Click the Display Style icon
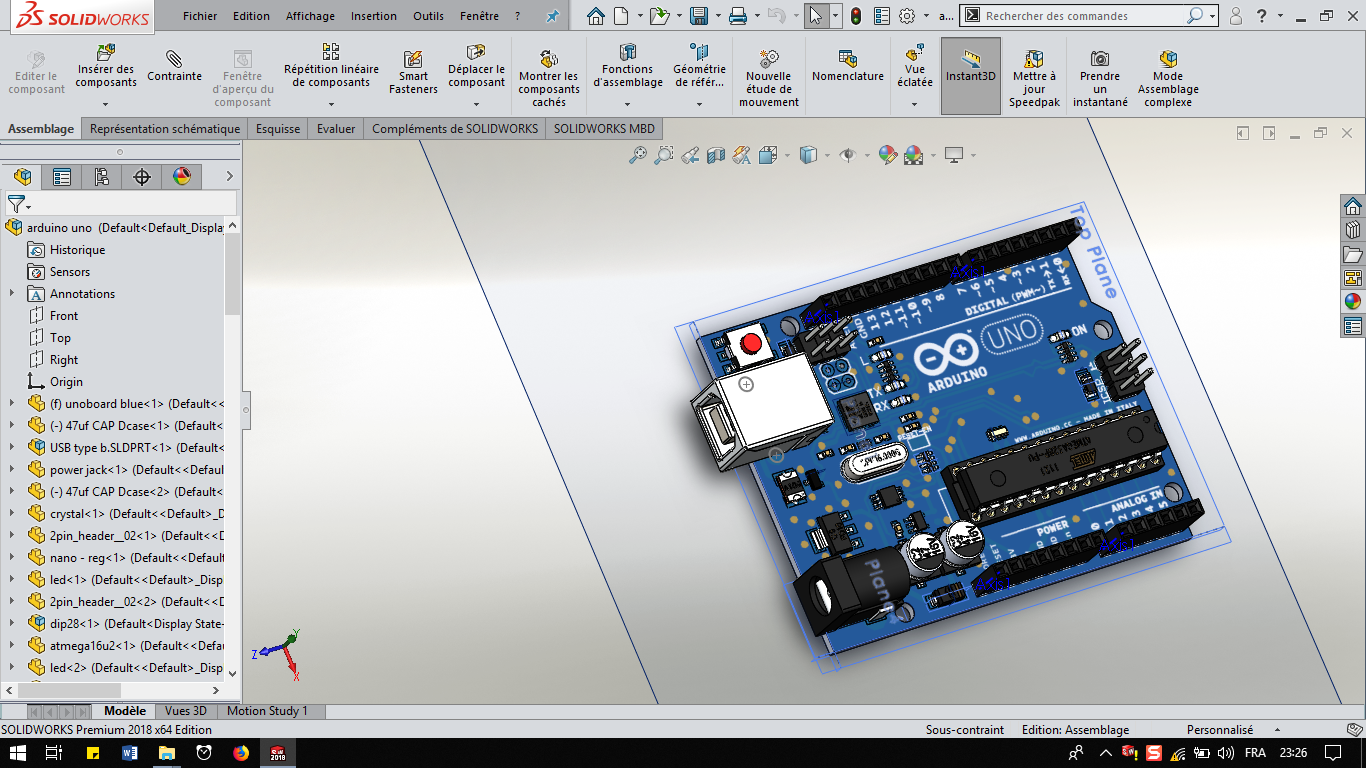Viewport: 1366px width, 768px height. pos(808,155)
